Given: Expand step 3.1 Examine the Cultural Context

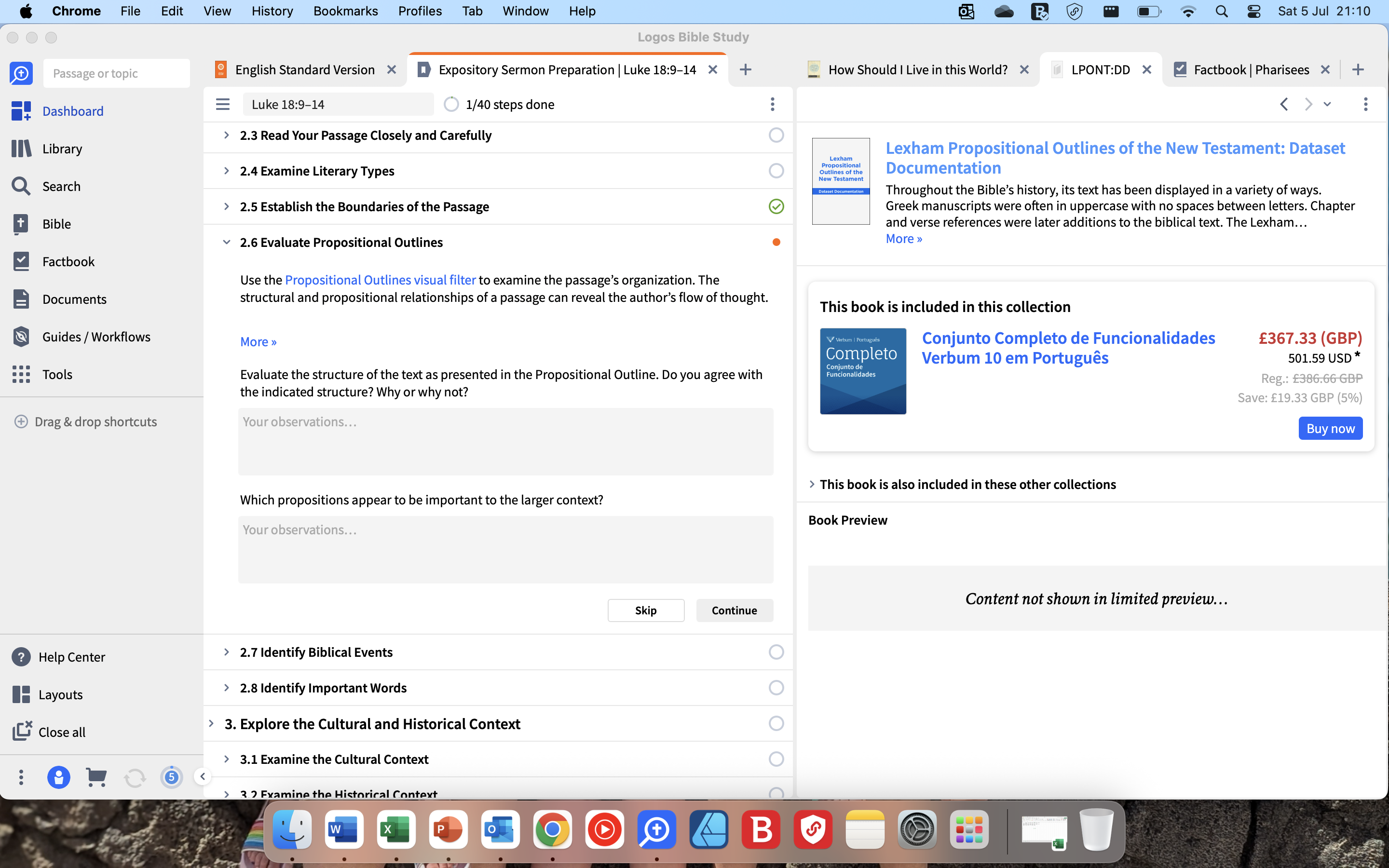Looking at the screenshot, I should click(x=226, y=759).
